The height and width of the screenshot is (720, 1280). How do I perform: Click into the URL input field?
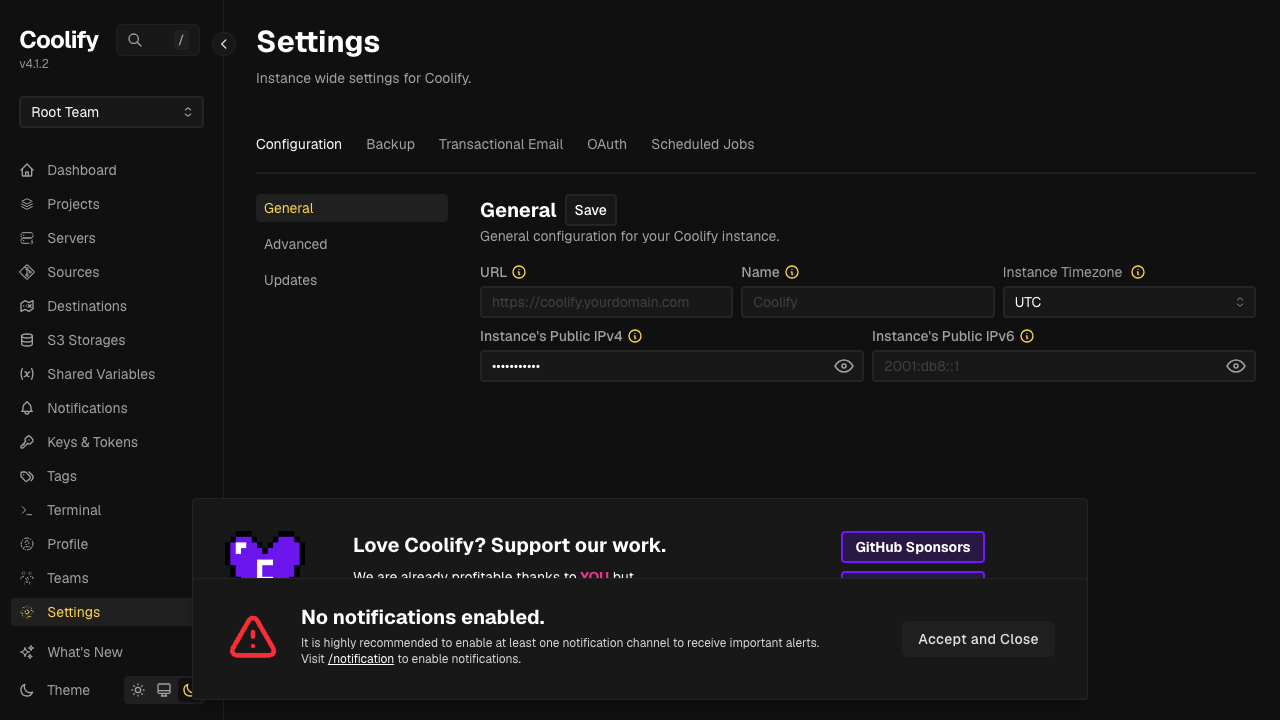[x=606, y=302]
